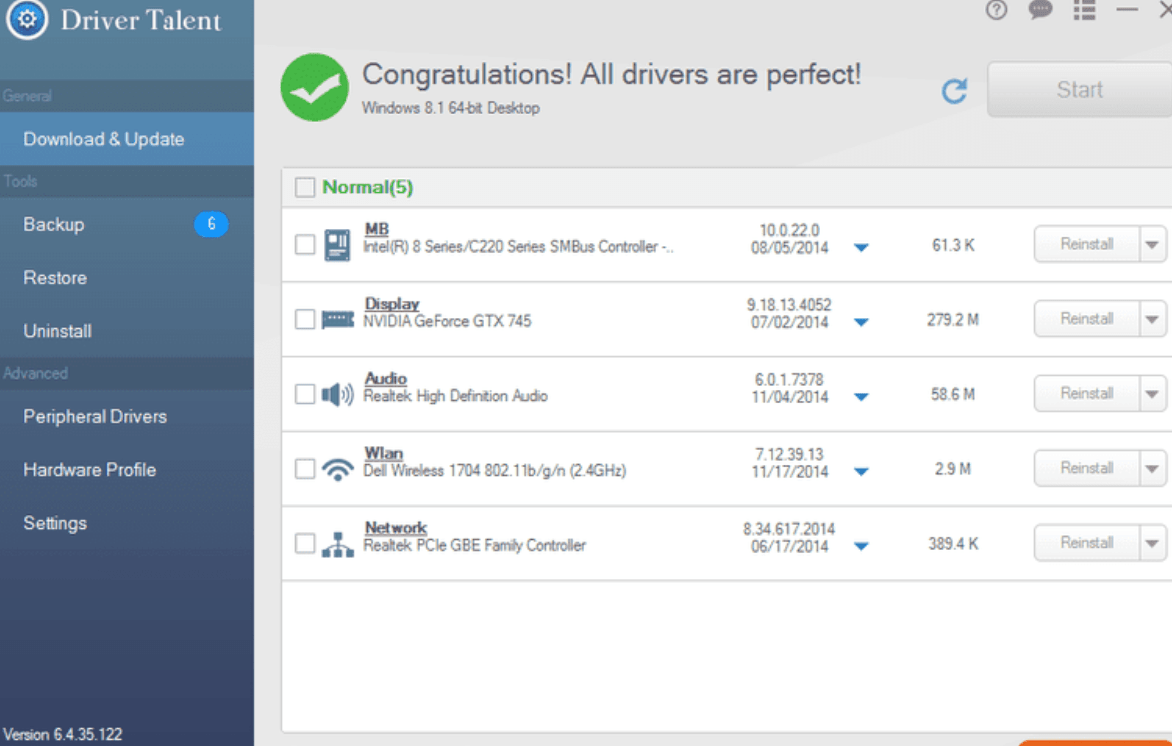1172x746 pixels.
Task: Go to Peripheral Drivers in sidebar
Action: tap(95, 417)
